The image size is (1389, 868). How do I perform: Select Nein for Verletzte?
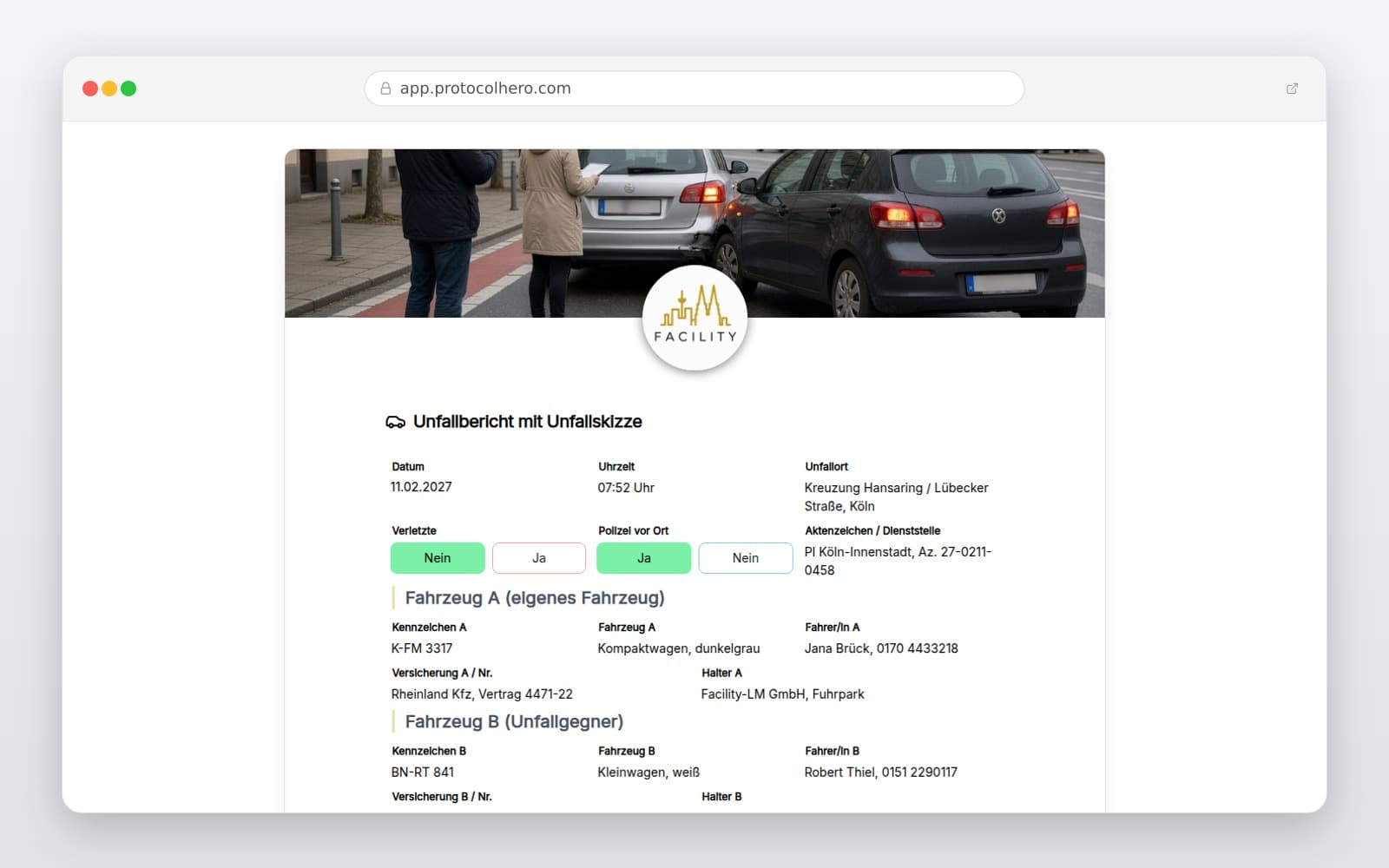click(x=438, y=558)
